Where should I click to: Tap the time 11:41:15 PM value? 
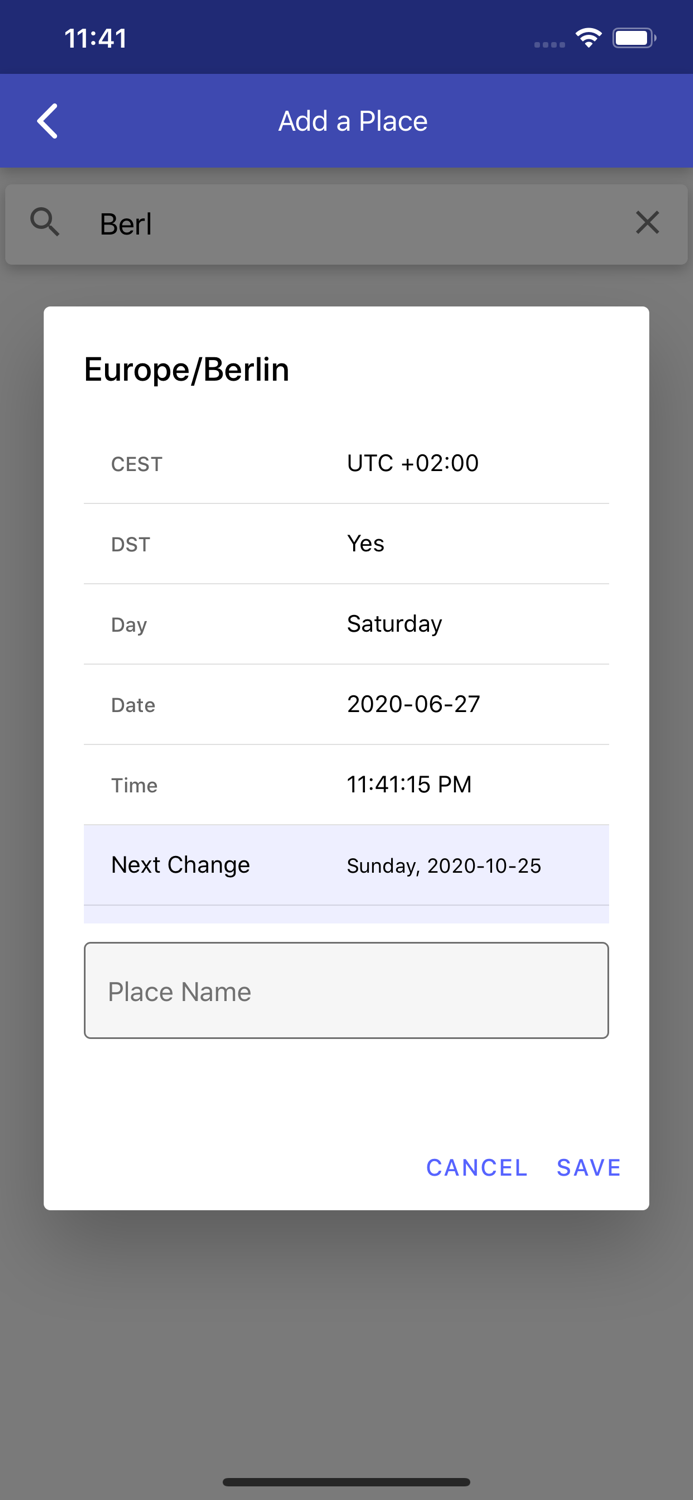(x=409, y=784)
